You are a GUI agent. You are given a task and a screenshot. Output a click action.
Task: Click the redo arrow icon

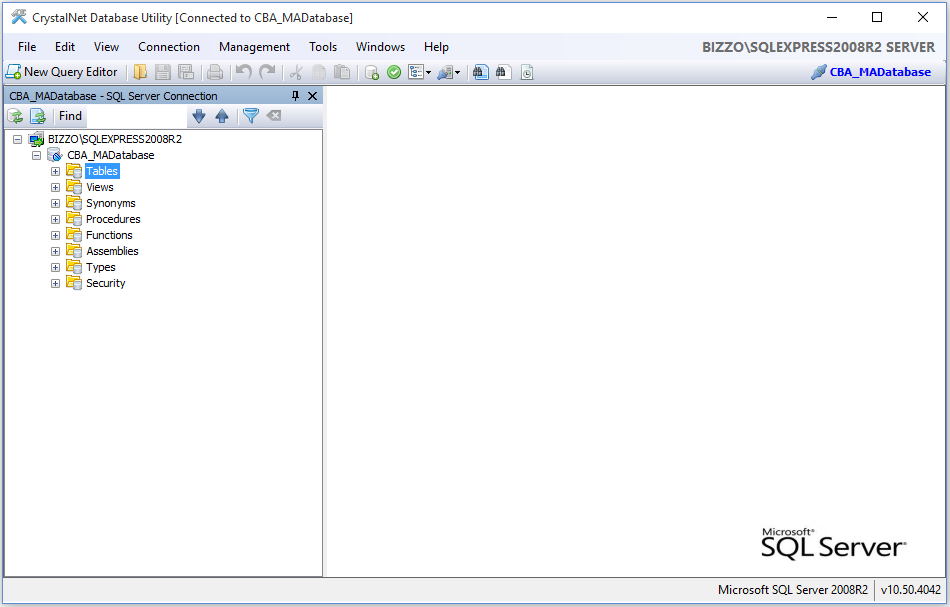click(x=267, y=72)
